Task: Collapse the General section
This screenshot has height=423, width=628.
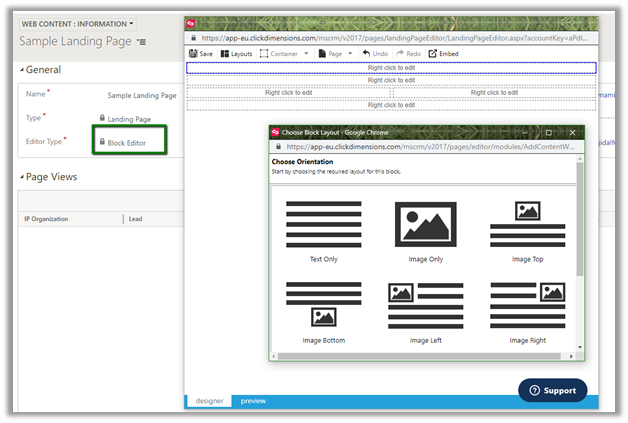Action: (23, 70)
